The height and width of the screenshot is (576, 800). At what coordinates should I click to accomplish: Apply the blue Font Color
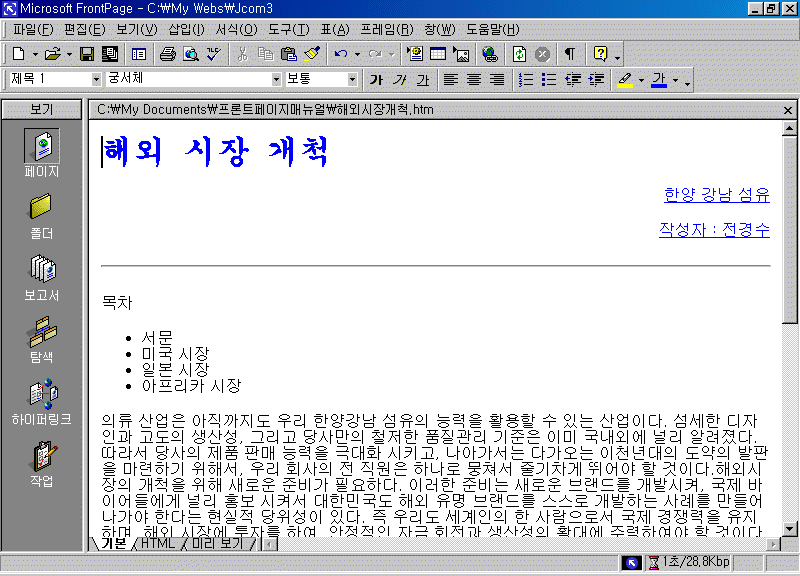tap(659, 79)
